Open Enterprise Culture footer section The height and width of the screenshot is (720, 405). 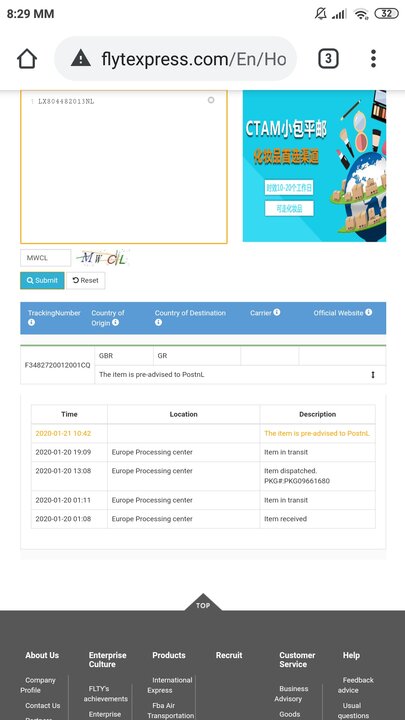[107, 660]
